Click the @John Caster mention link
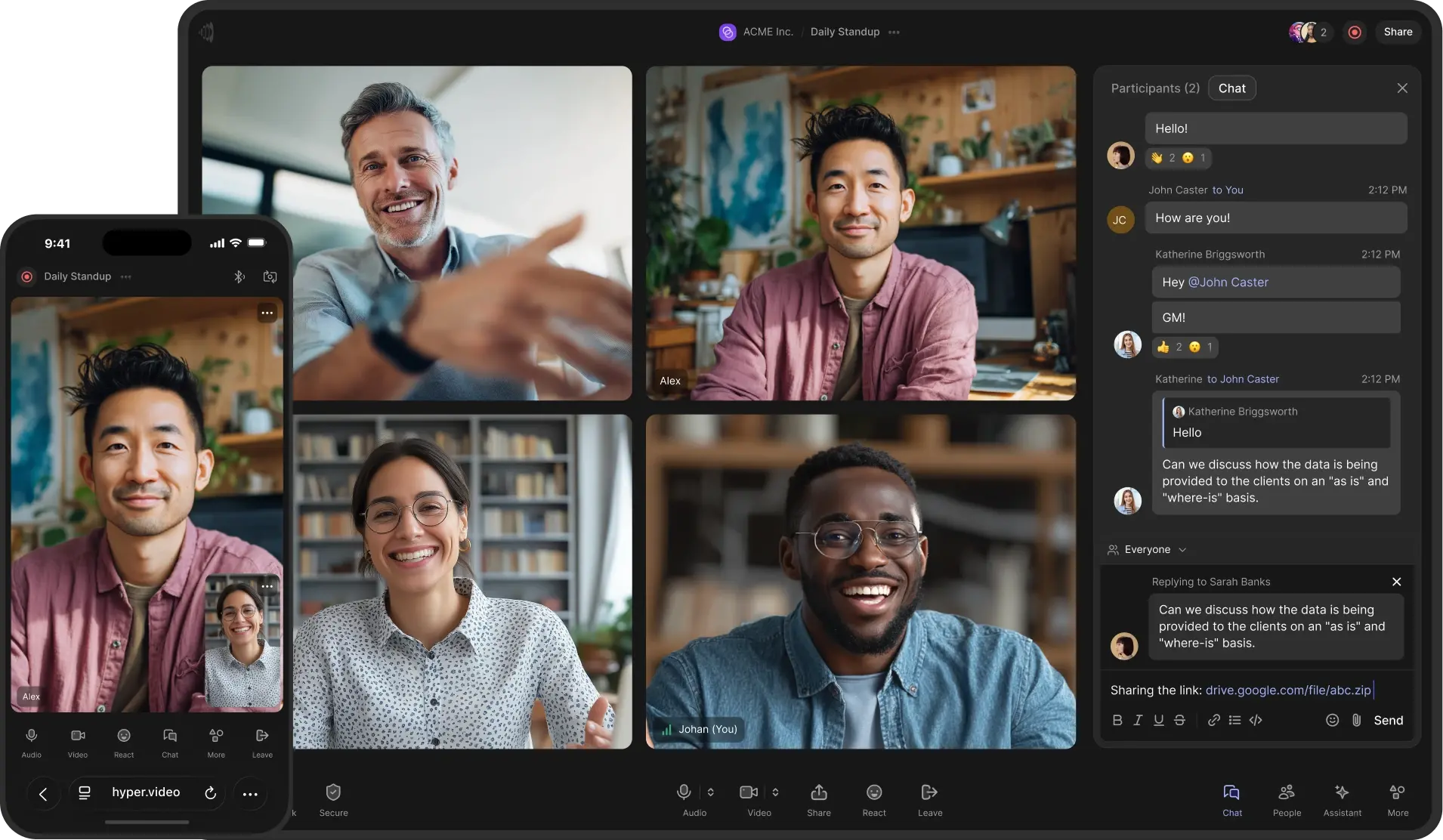This screenshot has height=840, width=1443. [x=1228, y=282]
